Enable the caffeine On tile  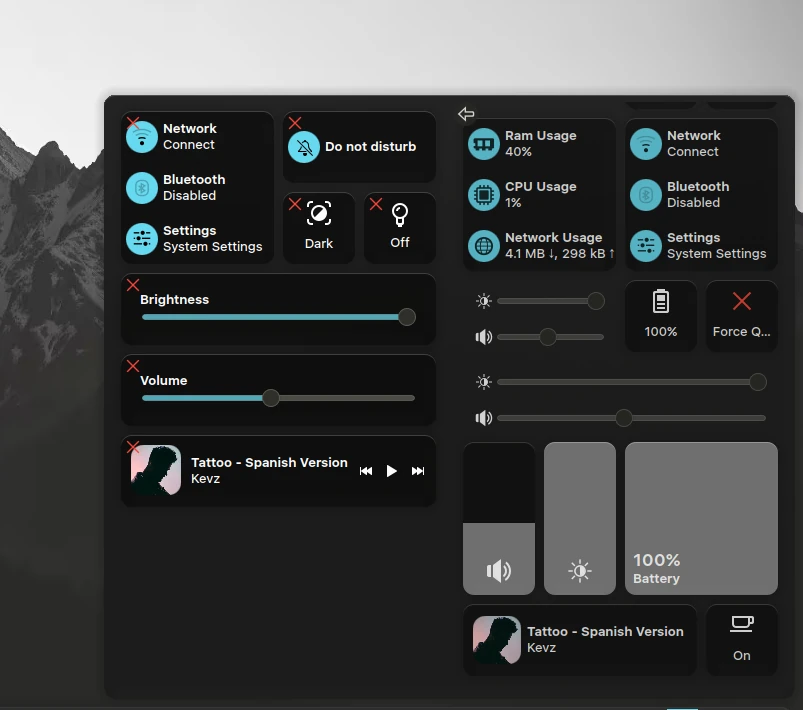[741, 640]
